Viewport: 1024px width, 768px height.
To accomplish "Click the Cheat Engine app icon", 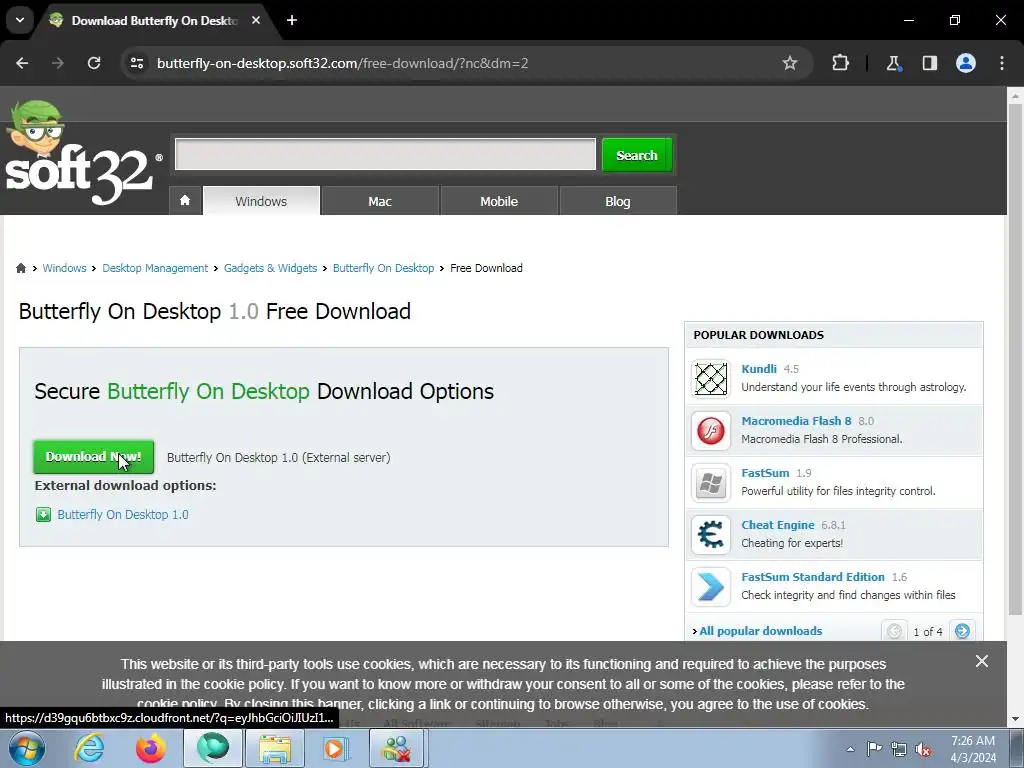I will click(x=711, y=535).
